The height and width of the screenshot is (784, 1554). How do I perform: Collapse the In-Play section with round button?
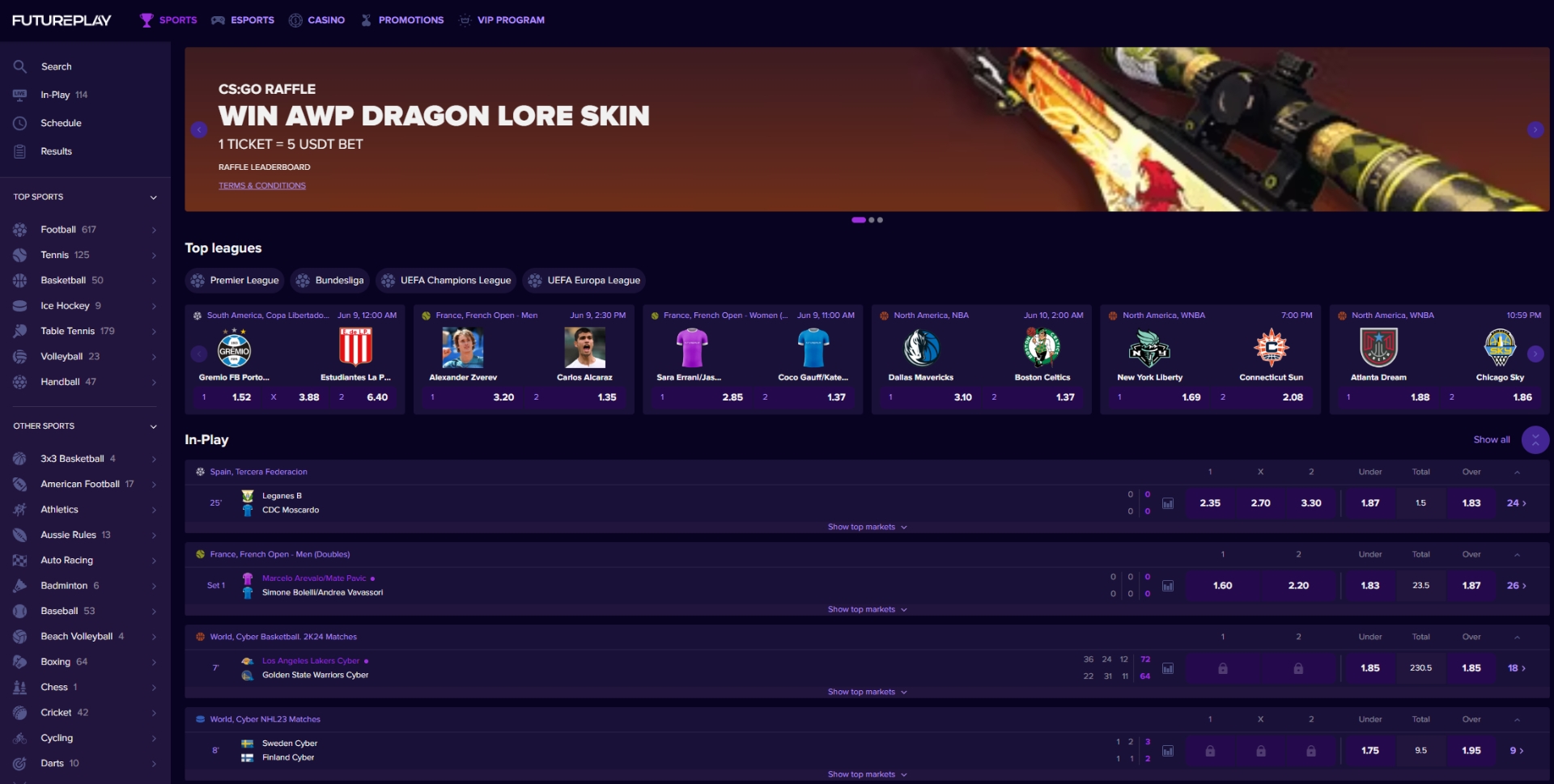1535,440
